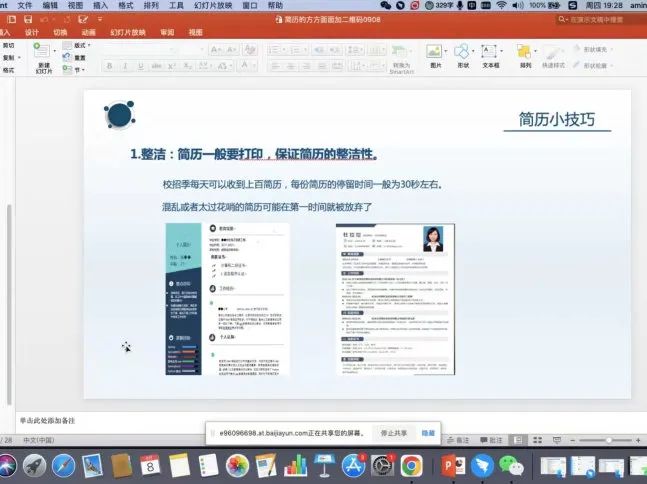Toggle the 备注 (Notes) button in status bar
647x484 pixels.
458,440
